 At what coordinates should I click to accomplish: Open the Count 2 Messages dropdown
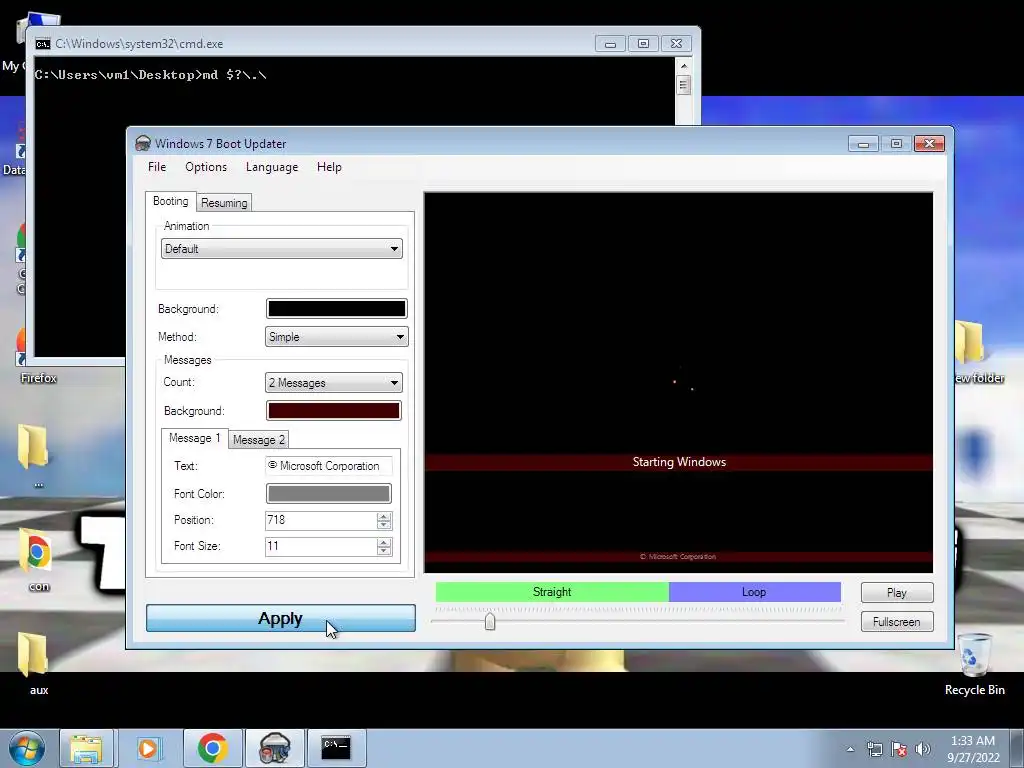coord(334,383)
